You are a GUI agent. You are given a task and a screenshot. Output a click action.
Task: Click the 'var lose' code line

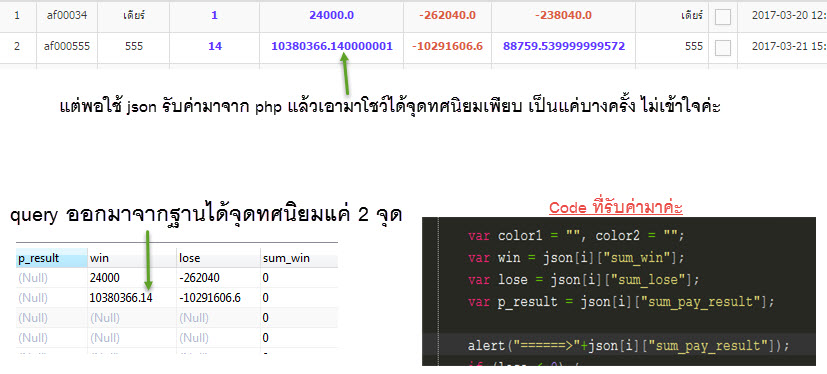pos(583,280)
